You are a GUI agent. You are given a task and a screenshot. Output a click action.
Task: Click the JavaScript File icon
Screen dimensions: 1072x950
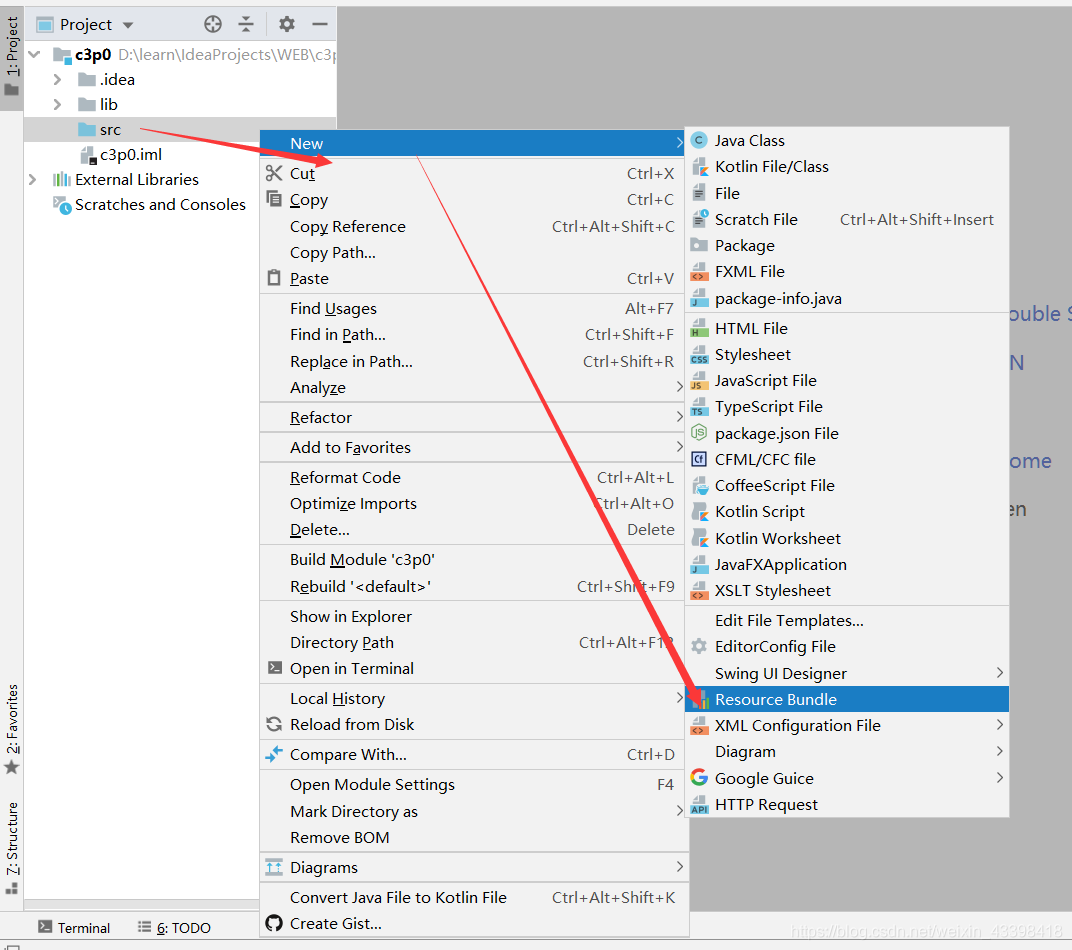click(x=699, y=381)
